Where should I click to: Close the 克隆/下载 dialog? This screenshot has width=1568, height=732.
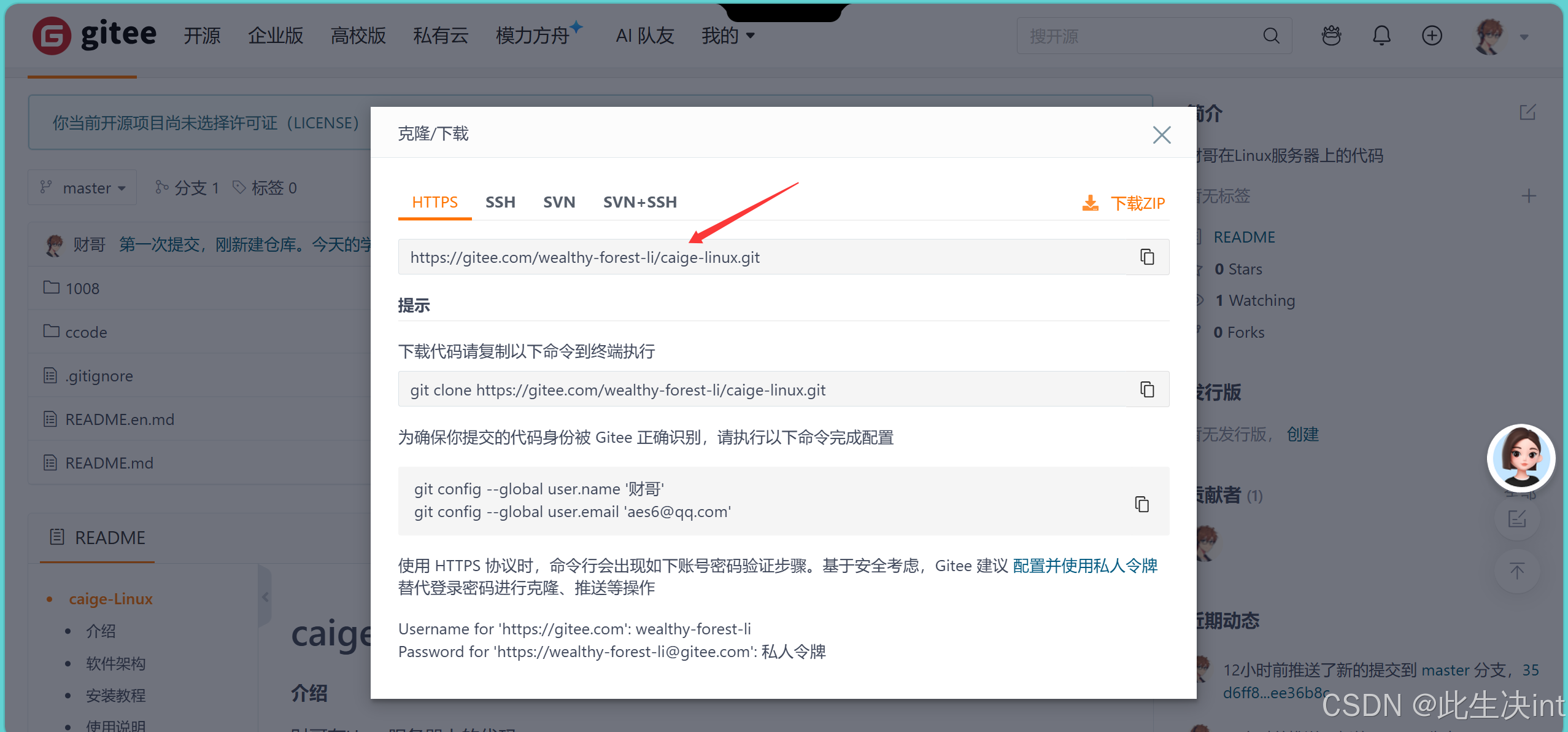click(x=1161, y=134)
